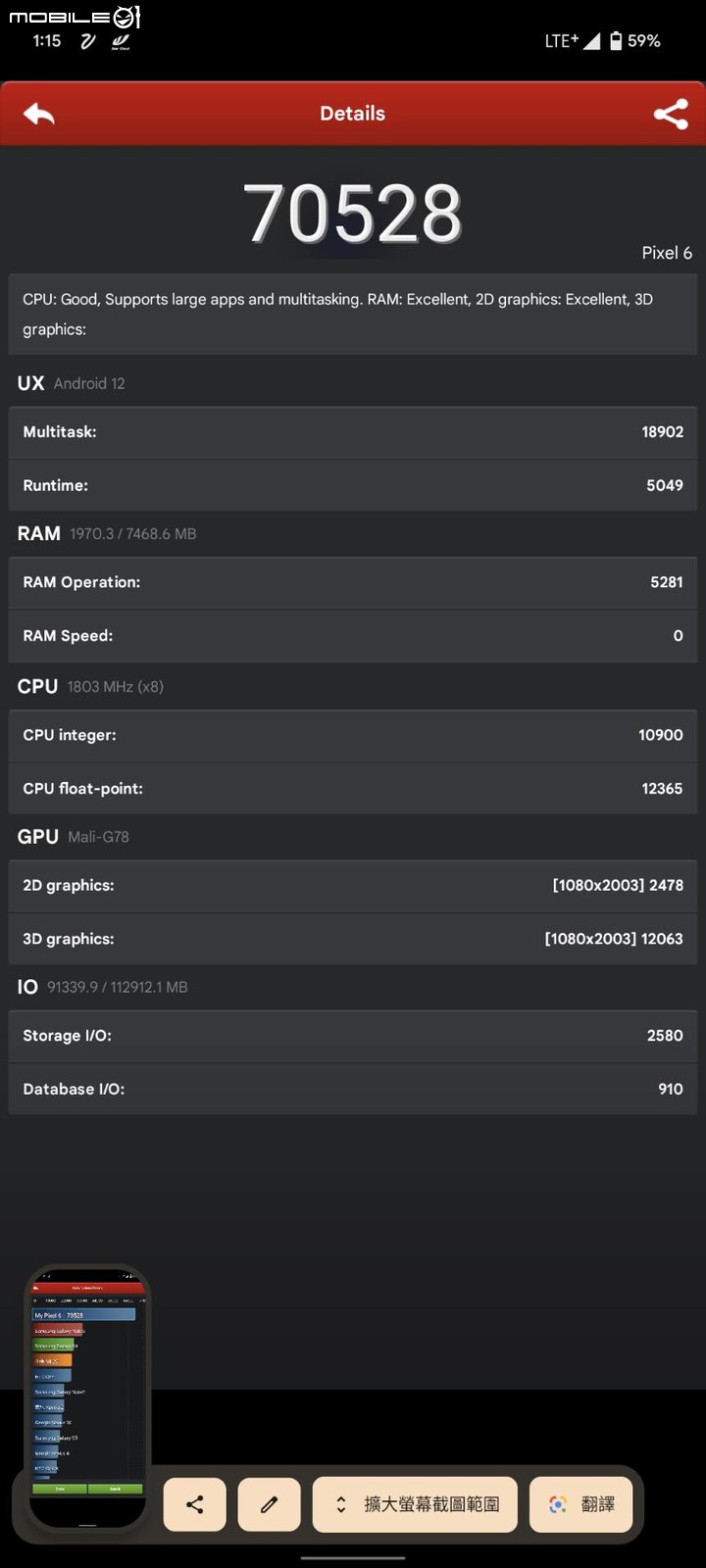Image resolution: width=706 pixels, height=1568 pixels.
Task: Tap the 翻譯 translate button
Action: 581,1504
